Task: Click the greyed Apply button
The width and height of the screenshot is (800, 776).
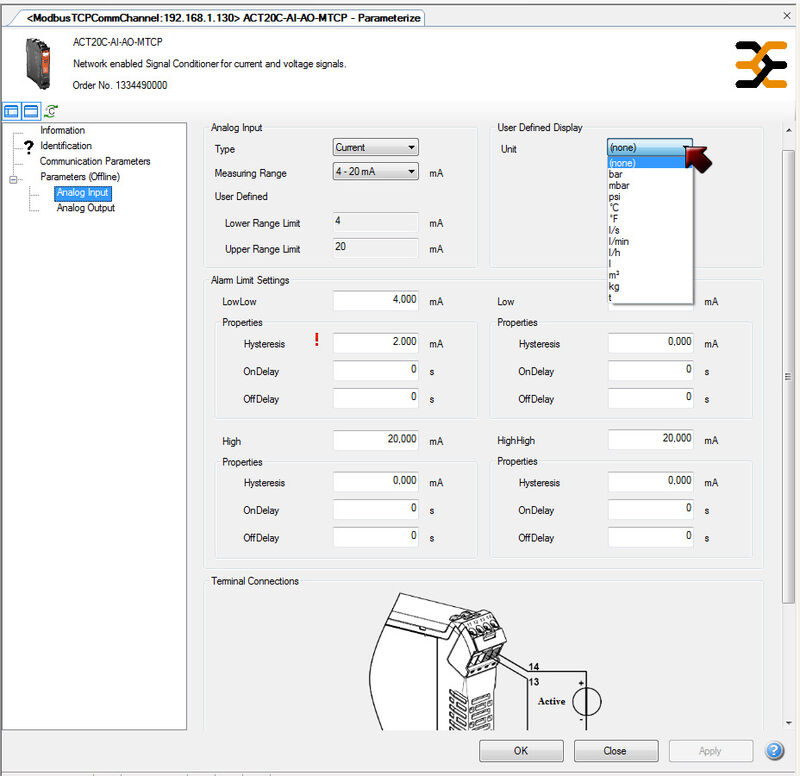Action: coord(710,750)
